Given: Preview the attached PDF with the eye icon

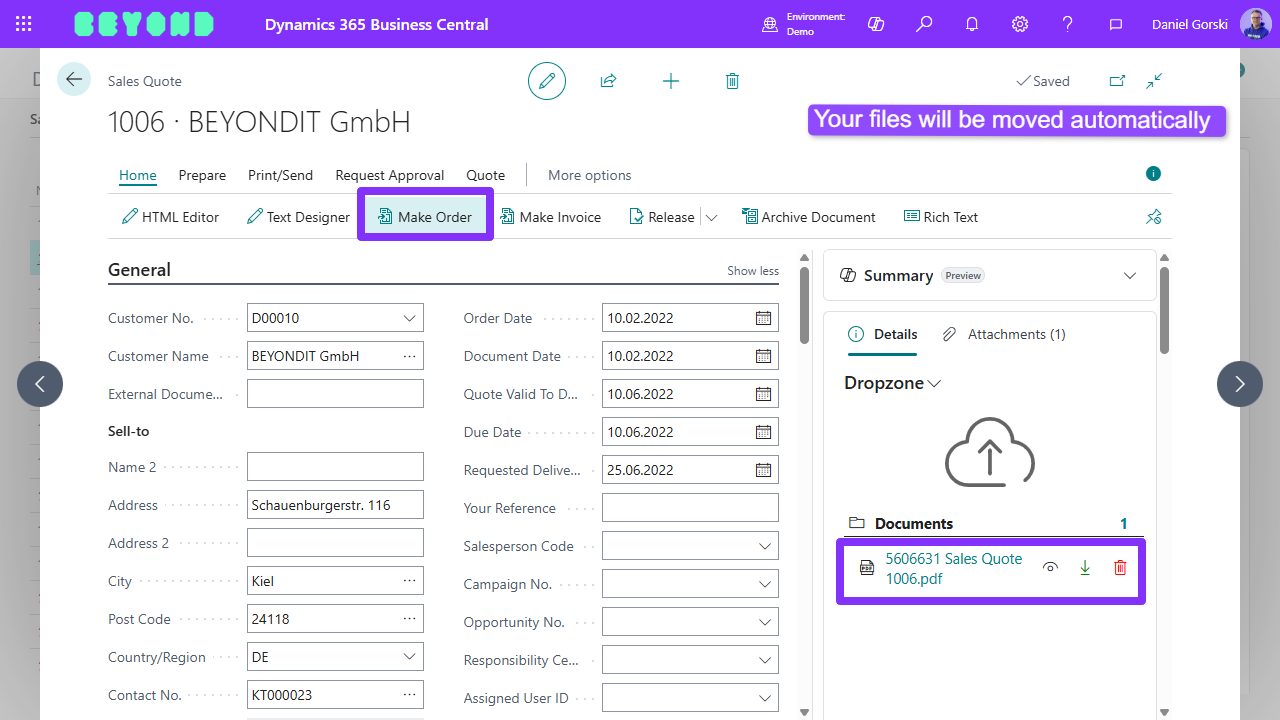Looking at the screenshot, I should 1050,567.
